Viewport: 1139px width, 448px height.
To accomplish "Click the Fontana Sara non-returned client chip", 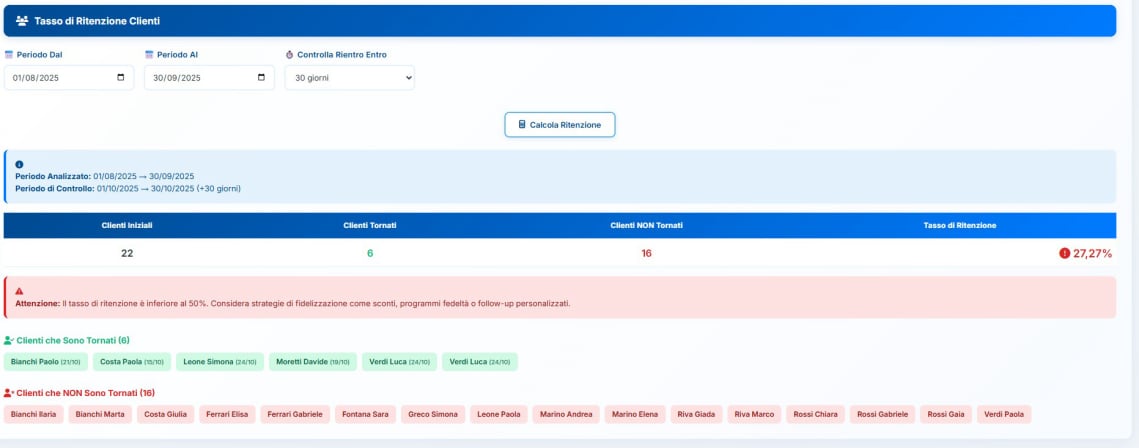I will click(x=365, y=414).
